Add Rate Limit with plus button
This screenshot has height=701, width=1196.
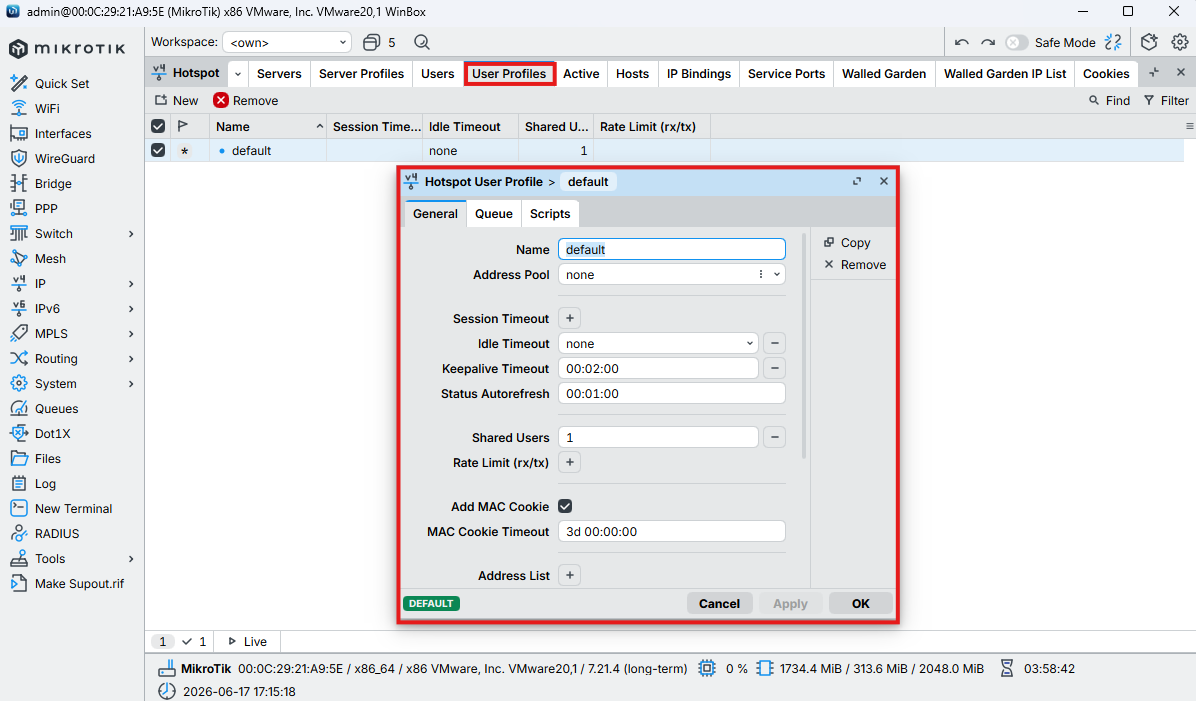[x=570, y=462]
